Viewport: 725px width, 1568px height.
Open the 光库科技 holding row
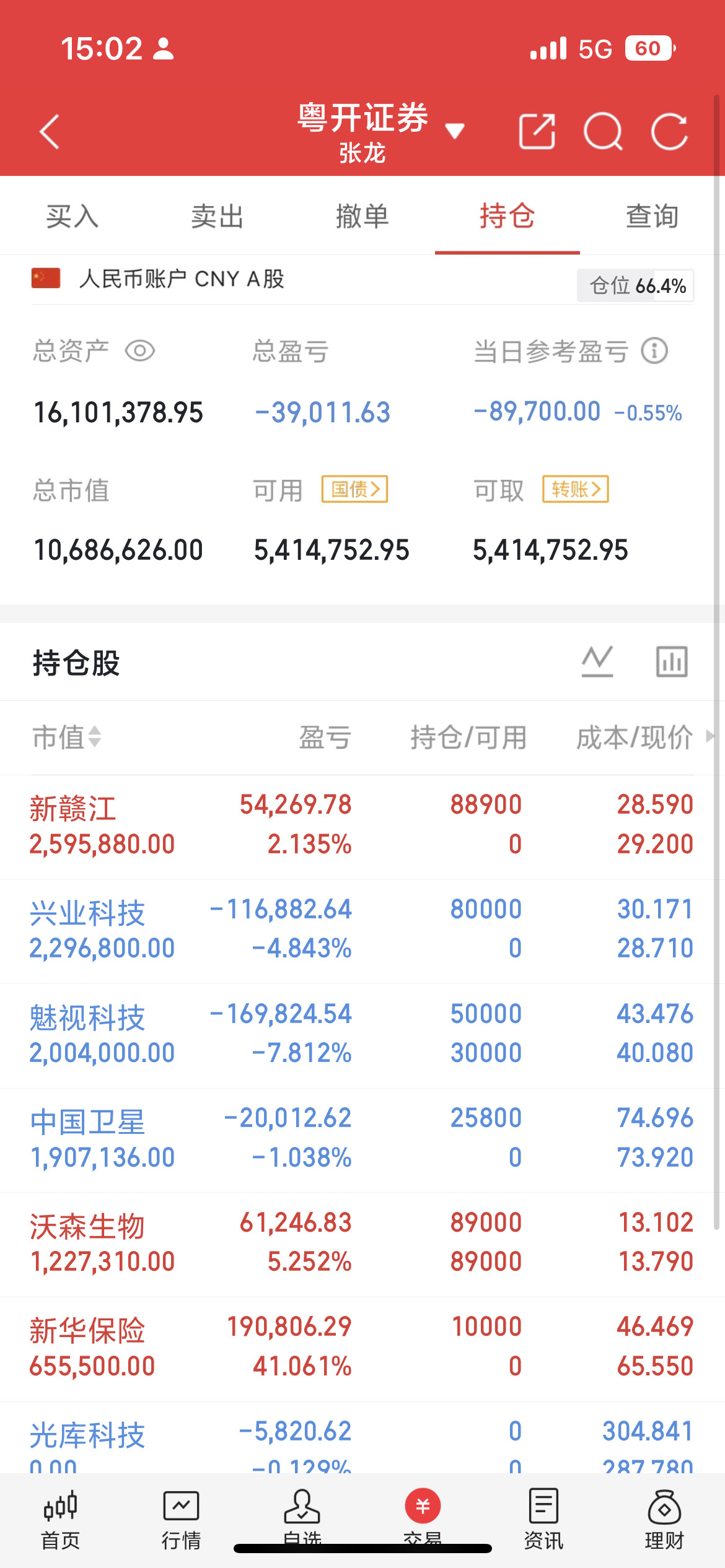[x=362, y=1438]
